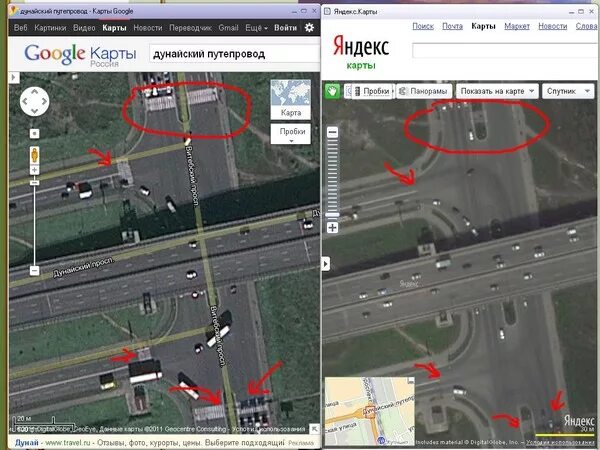Open Видео in the Google top bar
The image size is (600, 450).
click(84, 28)
